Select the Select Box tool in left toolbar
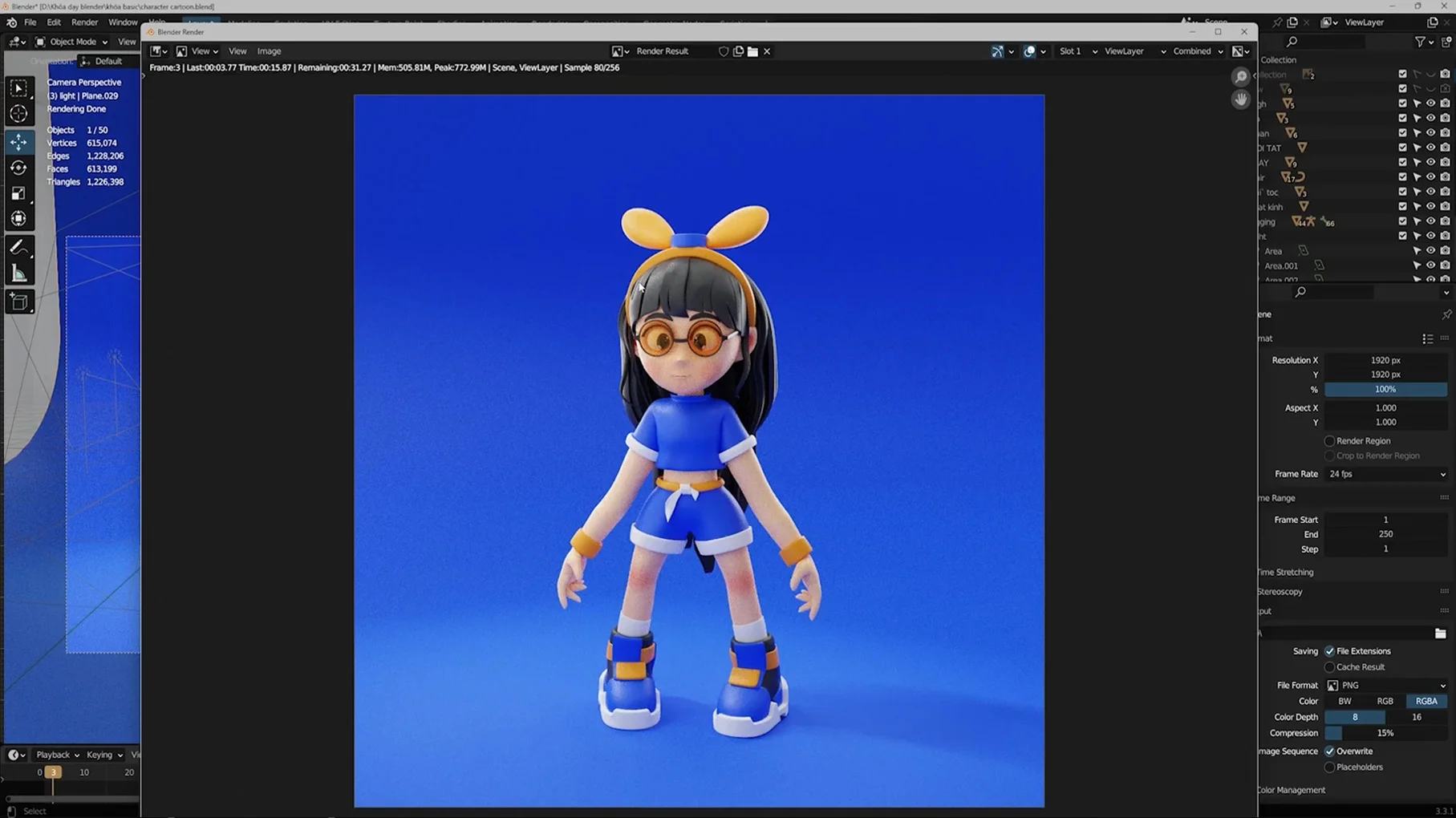 18,88
